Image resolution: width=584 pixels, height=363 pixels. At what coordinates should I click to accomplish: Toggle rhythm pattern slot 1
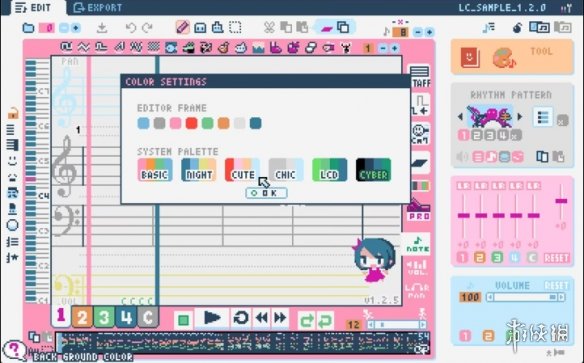tap(463, 135)
